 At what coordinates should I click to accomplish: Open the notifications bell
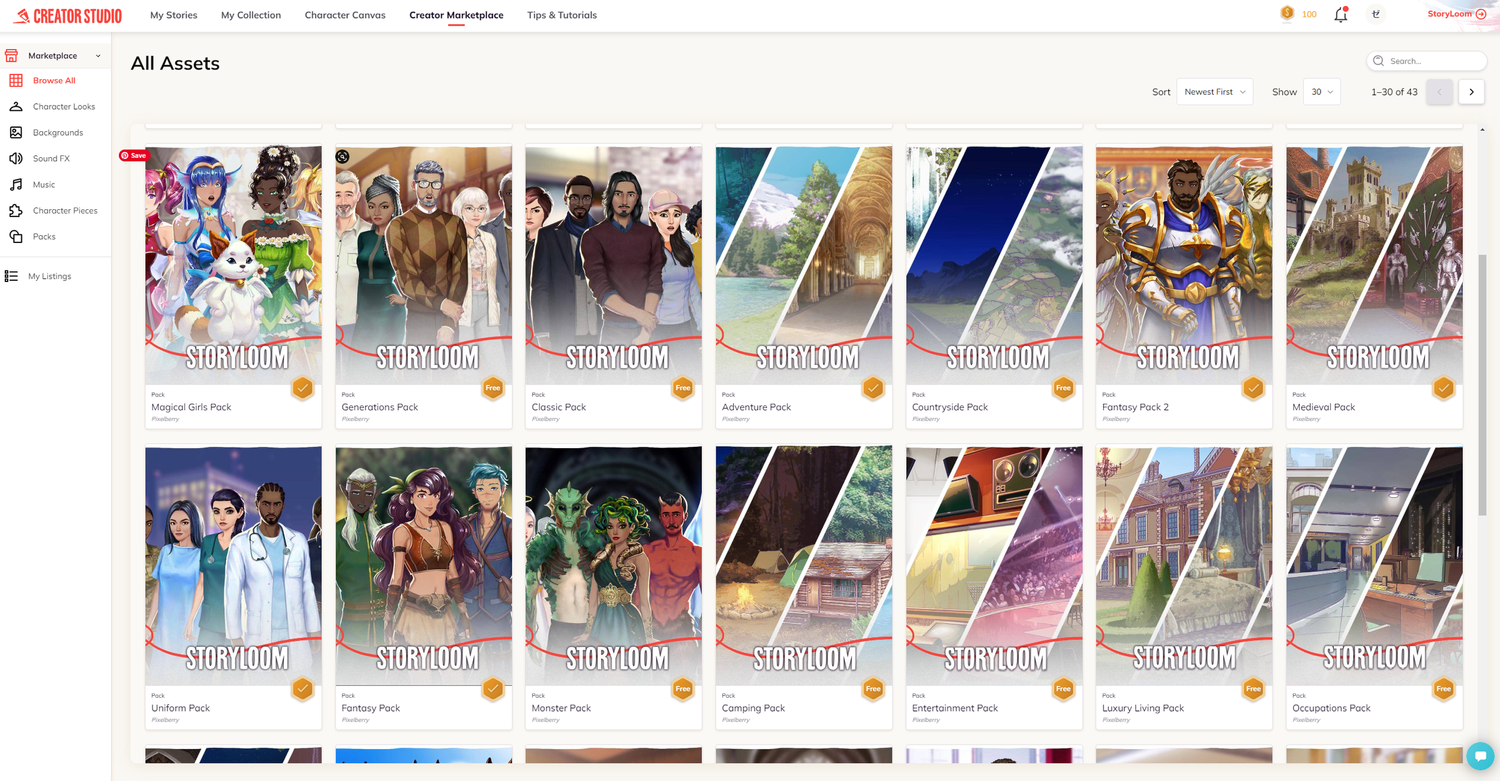1341,14
